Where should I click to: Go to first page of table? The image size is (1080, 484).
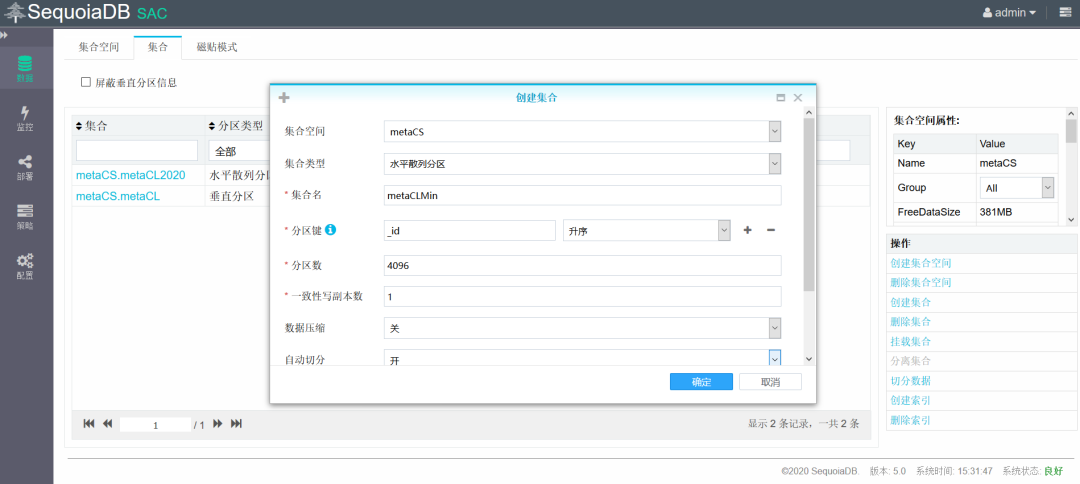tap(89, 424)
